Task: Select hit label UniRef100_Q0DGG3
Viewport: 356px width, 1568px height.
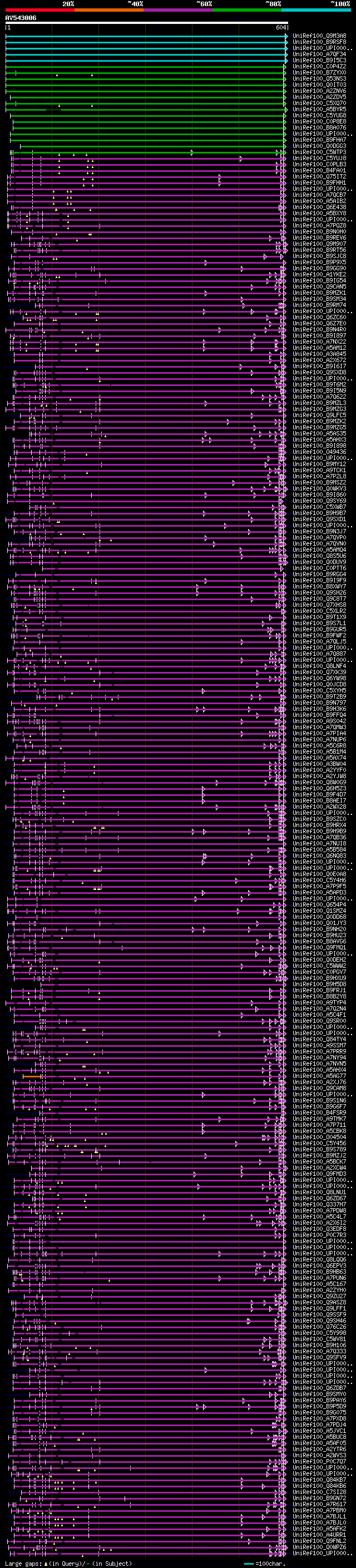Action: pos(319,146)
